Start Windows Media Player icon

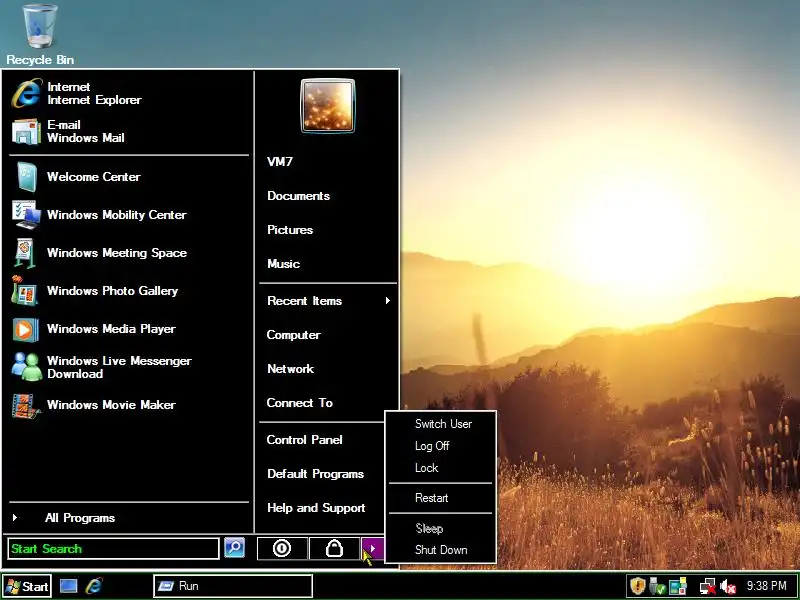pos(26,329)
